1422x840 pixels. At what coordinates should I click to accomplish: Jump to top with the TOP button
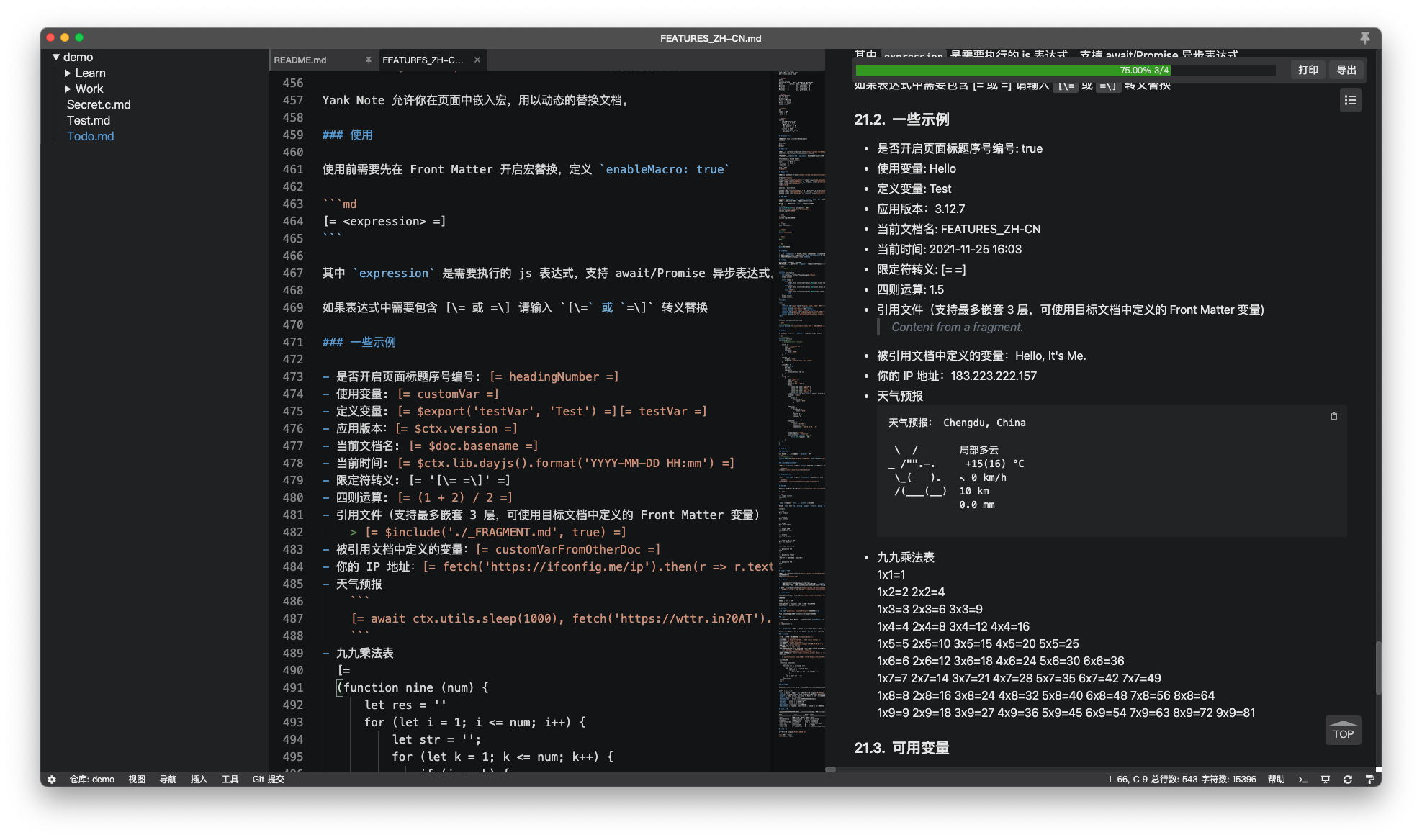(1343, 730)
